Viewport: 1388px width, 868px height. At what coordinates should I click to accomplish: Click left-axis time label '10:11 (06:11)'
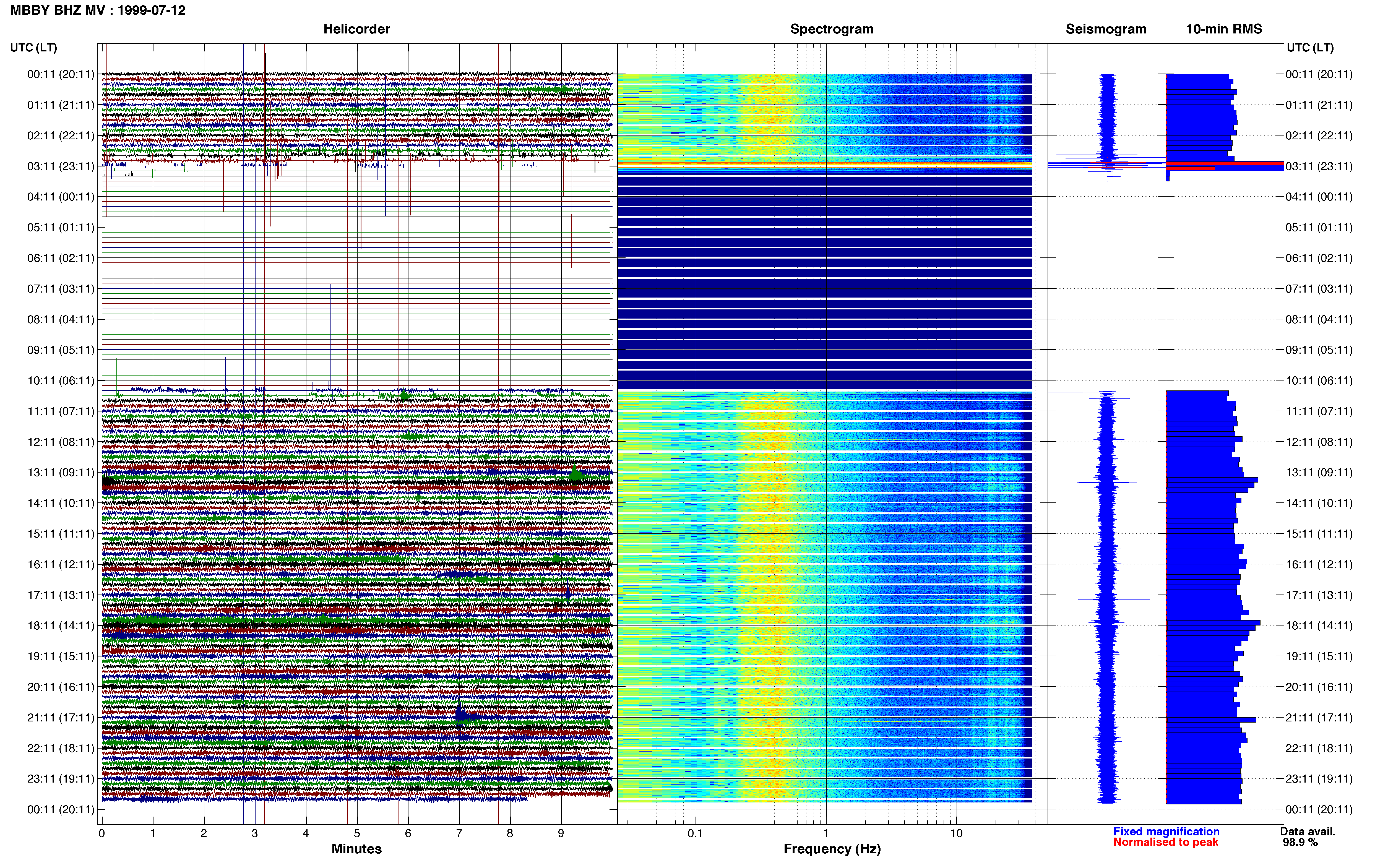tap(61, 380)
